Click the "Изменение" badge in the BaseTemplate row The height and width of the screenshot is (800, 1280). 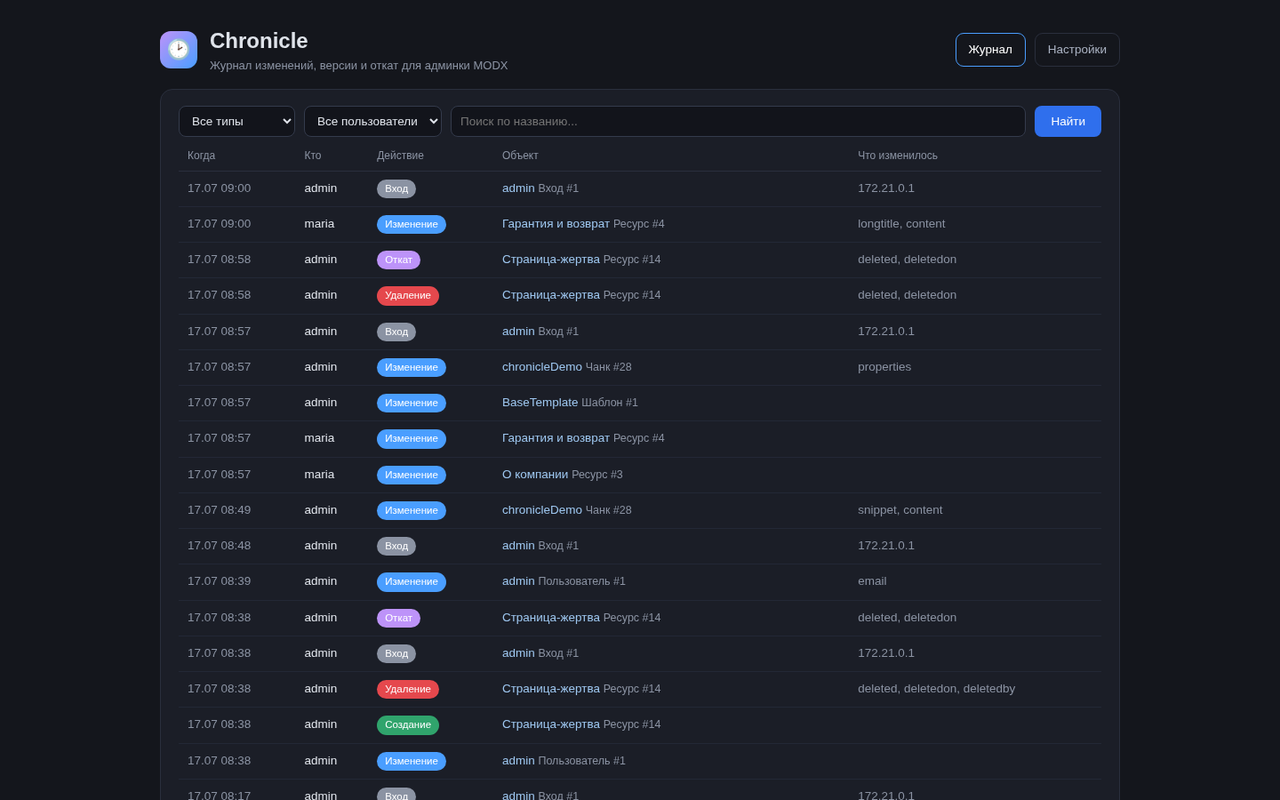point(411,403)
